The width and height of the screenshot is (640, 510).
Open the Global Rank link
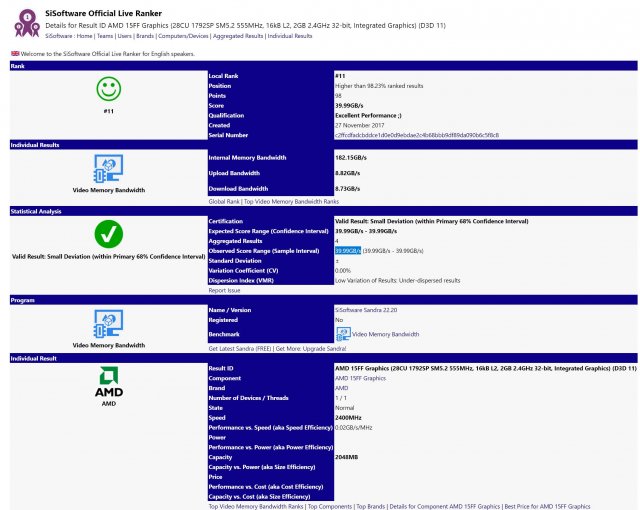click(225, 202)
